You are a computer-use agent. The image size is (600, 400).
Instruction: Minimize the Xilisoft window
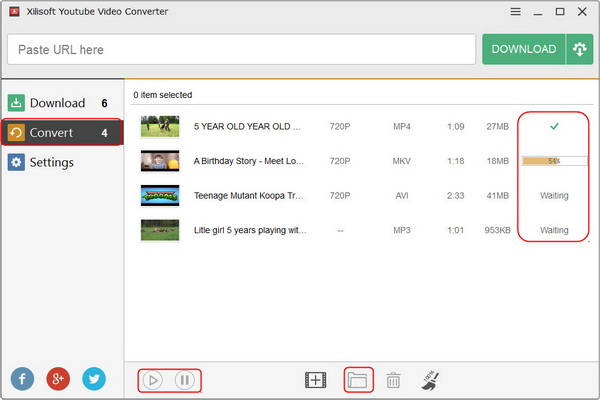(538, 12)
